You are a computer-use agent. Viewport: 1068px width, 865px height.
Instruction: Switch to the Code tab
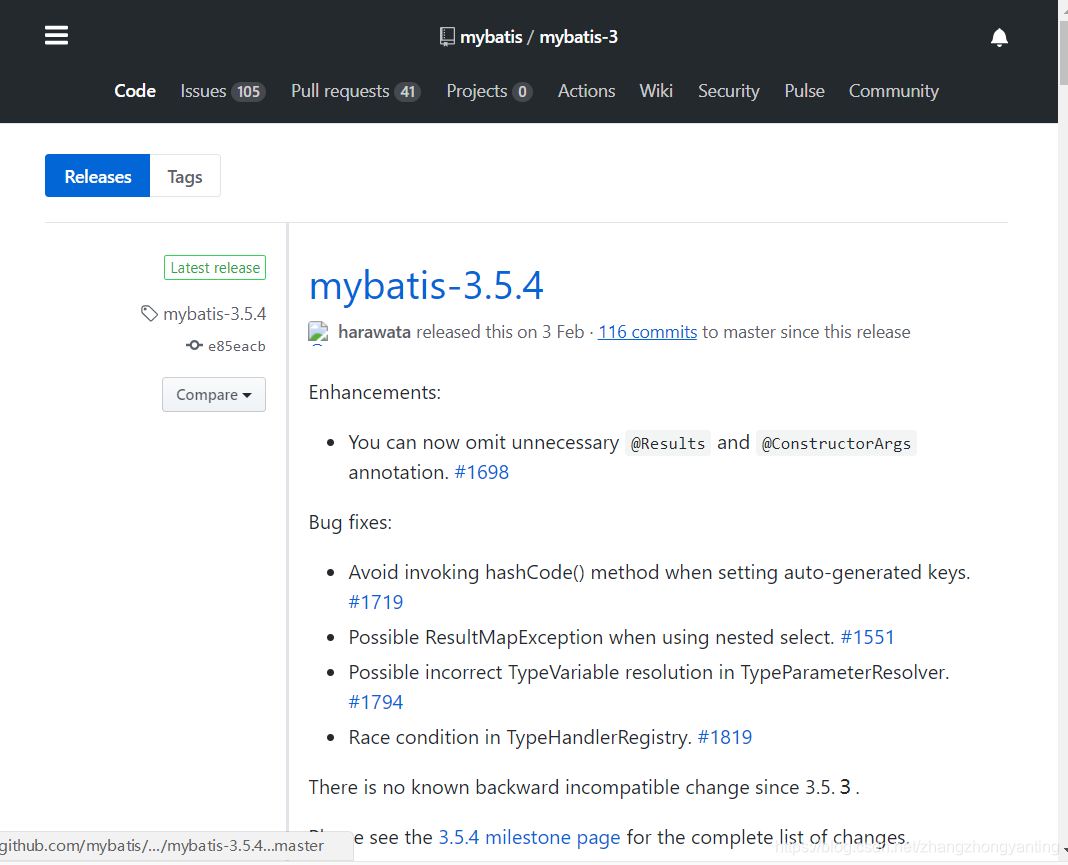coord(135,91)
